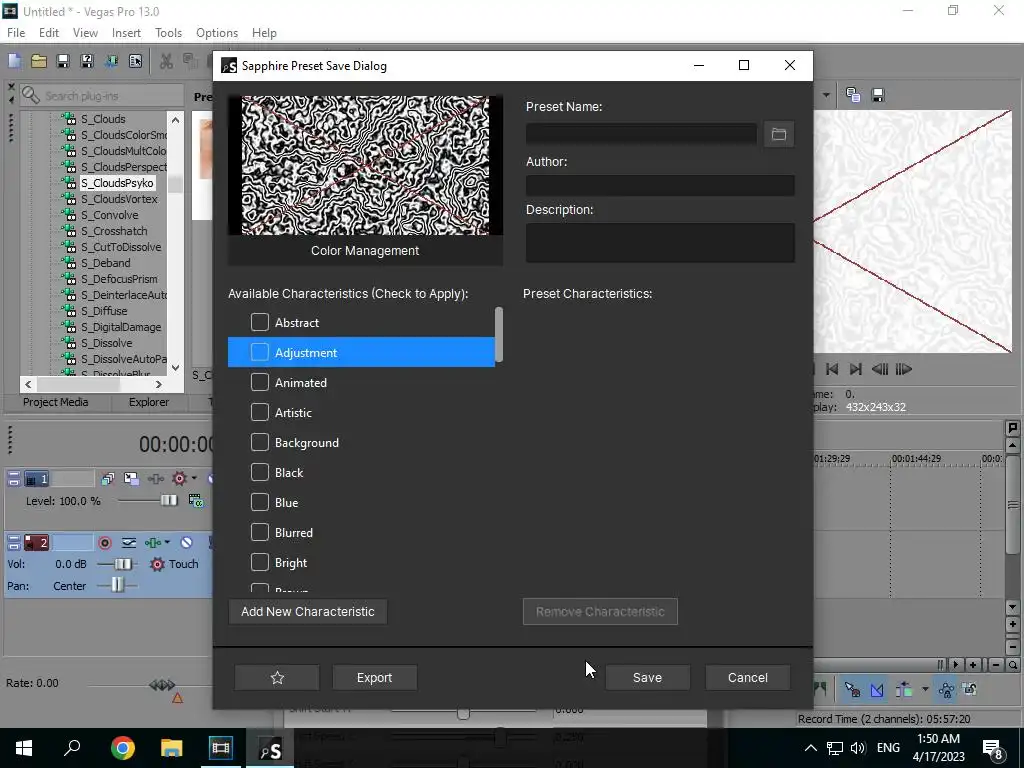The image size is (1024, 768).
Task: Check the Blue characteristic
Action: (260, 502)
